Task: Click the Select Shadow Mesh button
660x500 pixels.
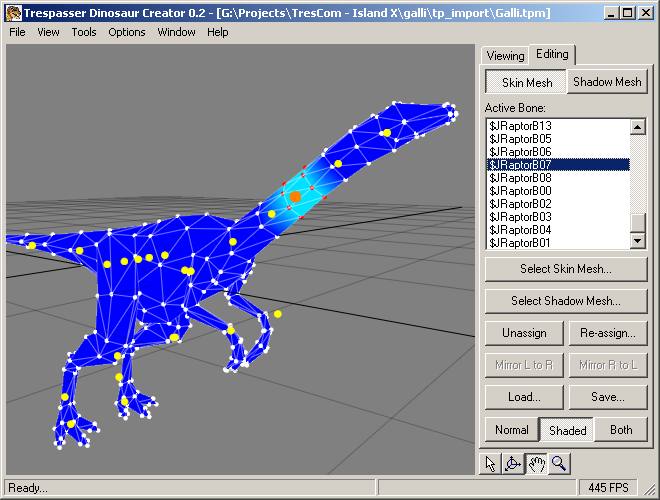Action: tap(566, 301)
